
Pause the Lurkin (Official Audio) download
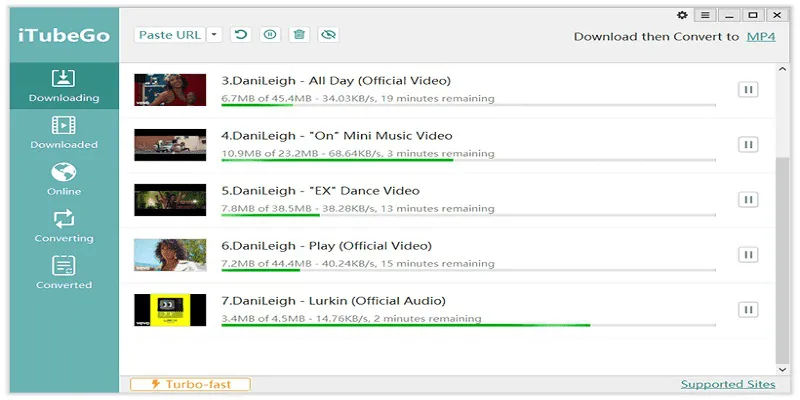(748, 310)
